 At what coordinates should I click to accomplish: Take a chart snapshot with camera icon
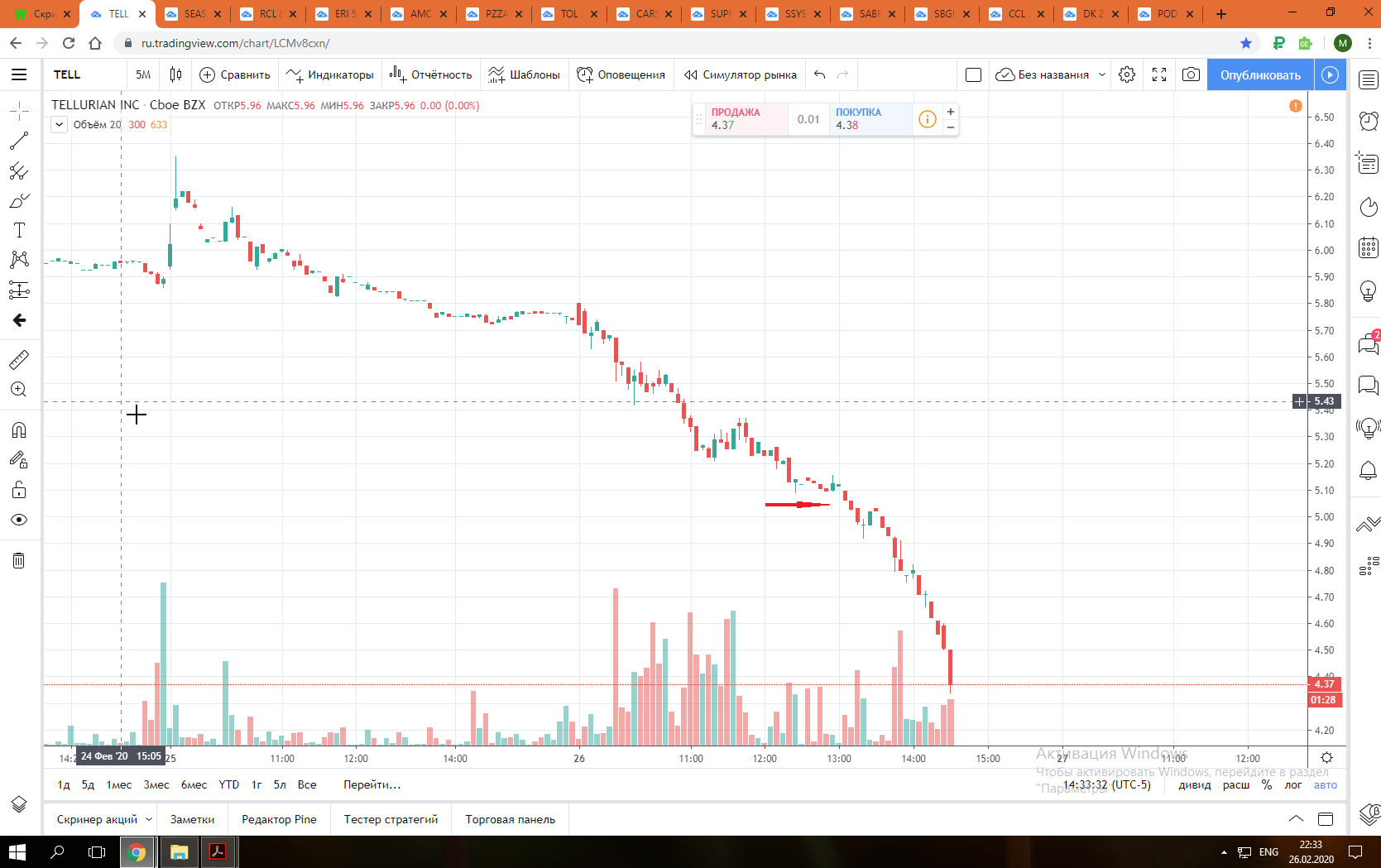coord(1191,74)
